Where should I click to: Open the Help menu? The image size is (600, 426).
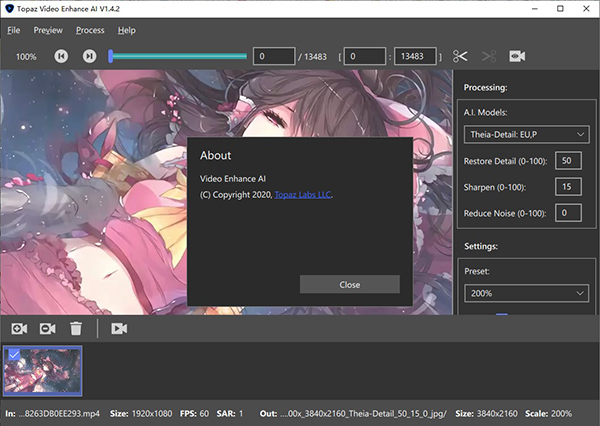tap(127, 30)
